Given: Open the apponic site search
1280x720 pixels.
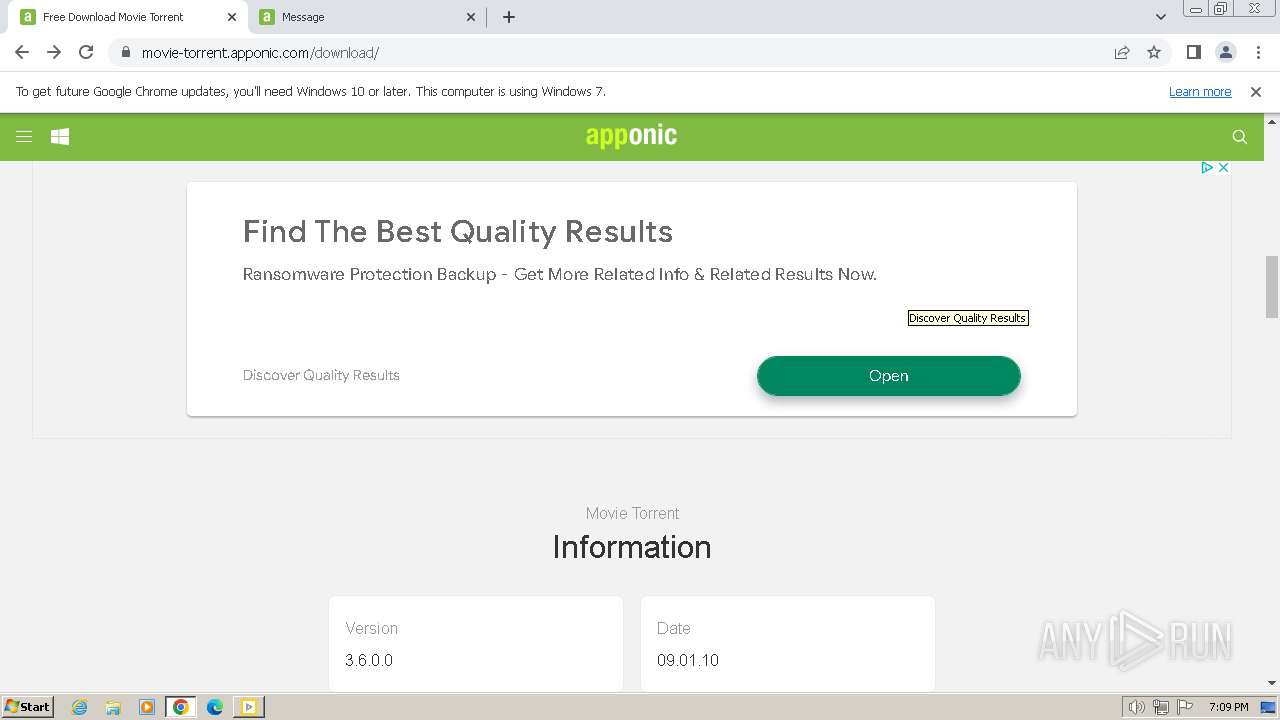Looking at the screenshot, I should [1240, 137].
